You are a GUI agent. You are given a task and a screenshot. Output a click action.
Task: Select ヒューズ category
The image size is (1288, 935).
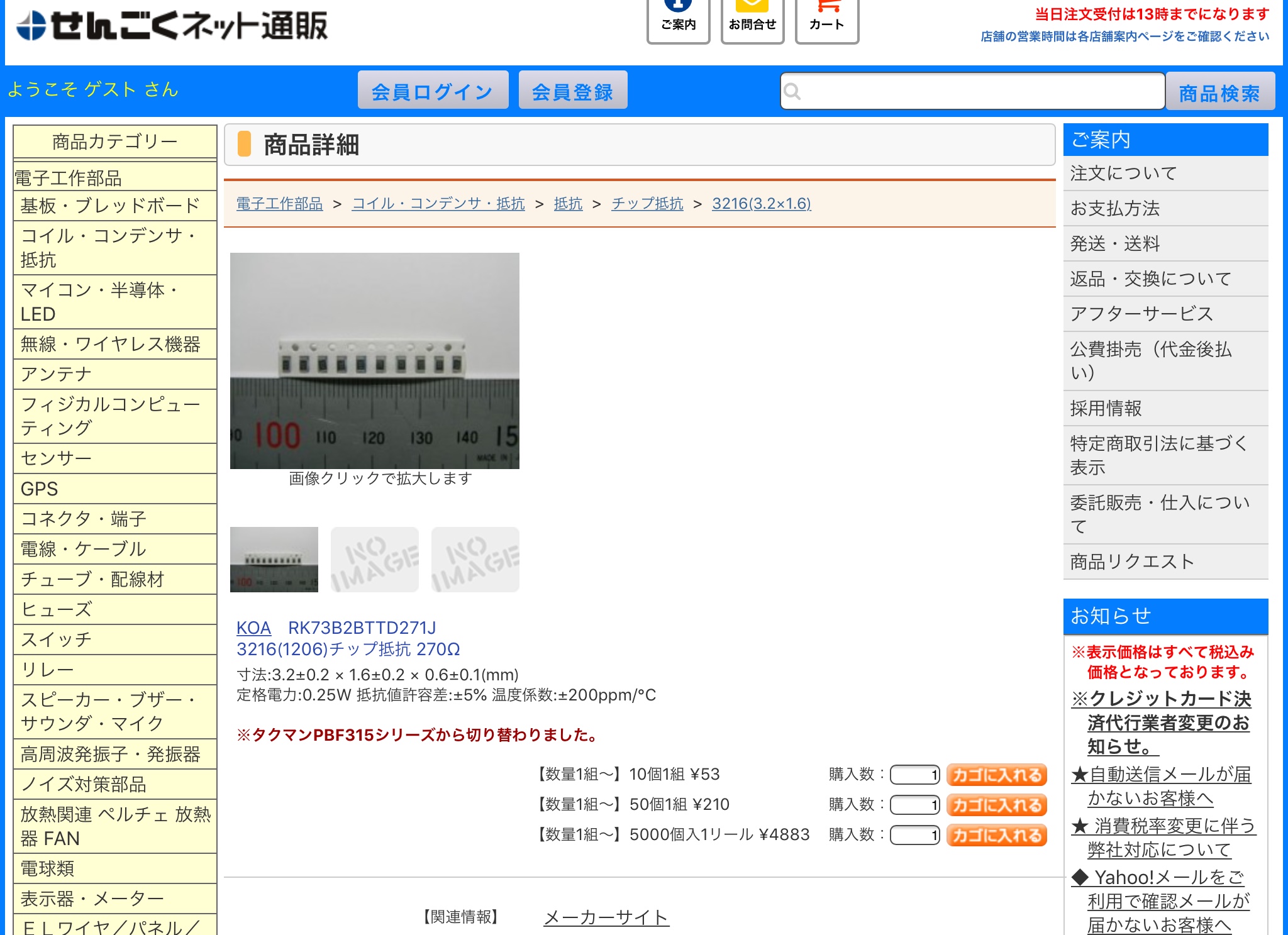pos(115,609)
